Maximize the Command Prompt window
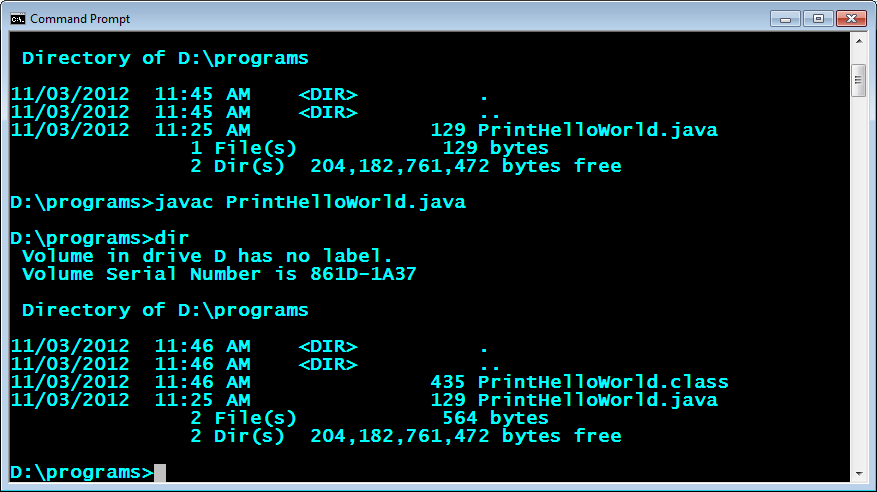Viewport: 877px width, 492px height. pos(816,18)
